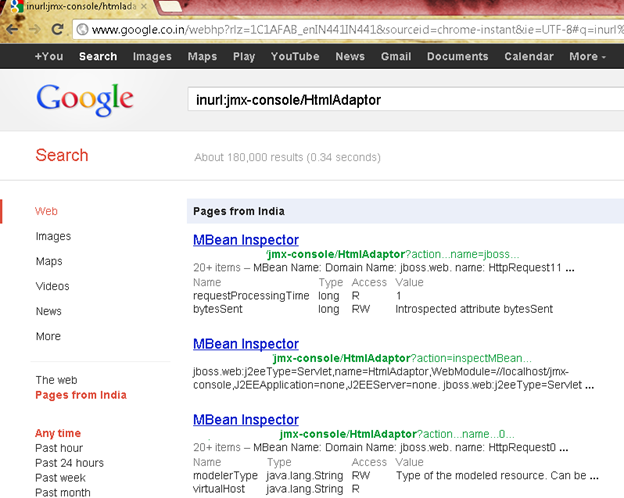The width and height of the screenshot is (624, 498).
Task: Open Gmail from the top navigation bar
Action: 396,57
